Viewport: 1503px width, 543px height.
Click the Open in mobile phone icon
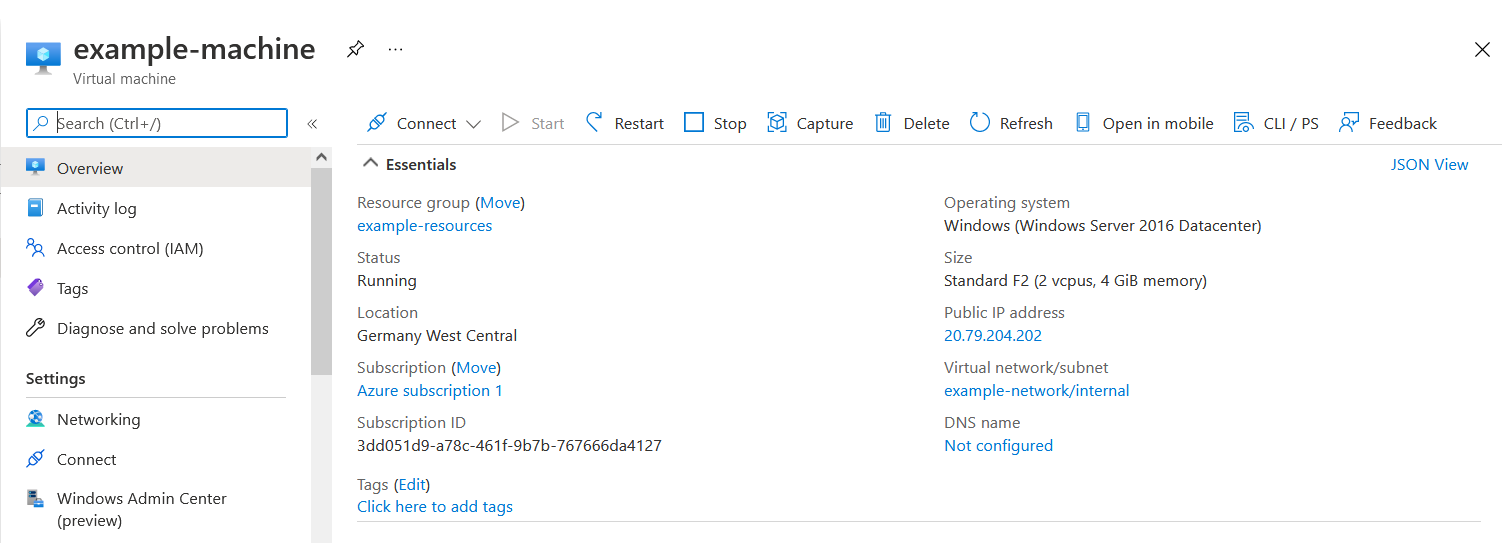tap(1082, 123)
